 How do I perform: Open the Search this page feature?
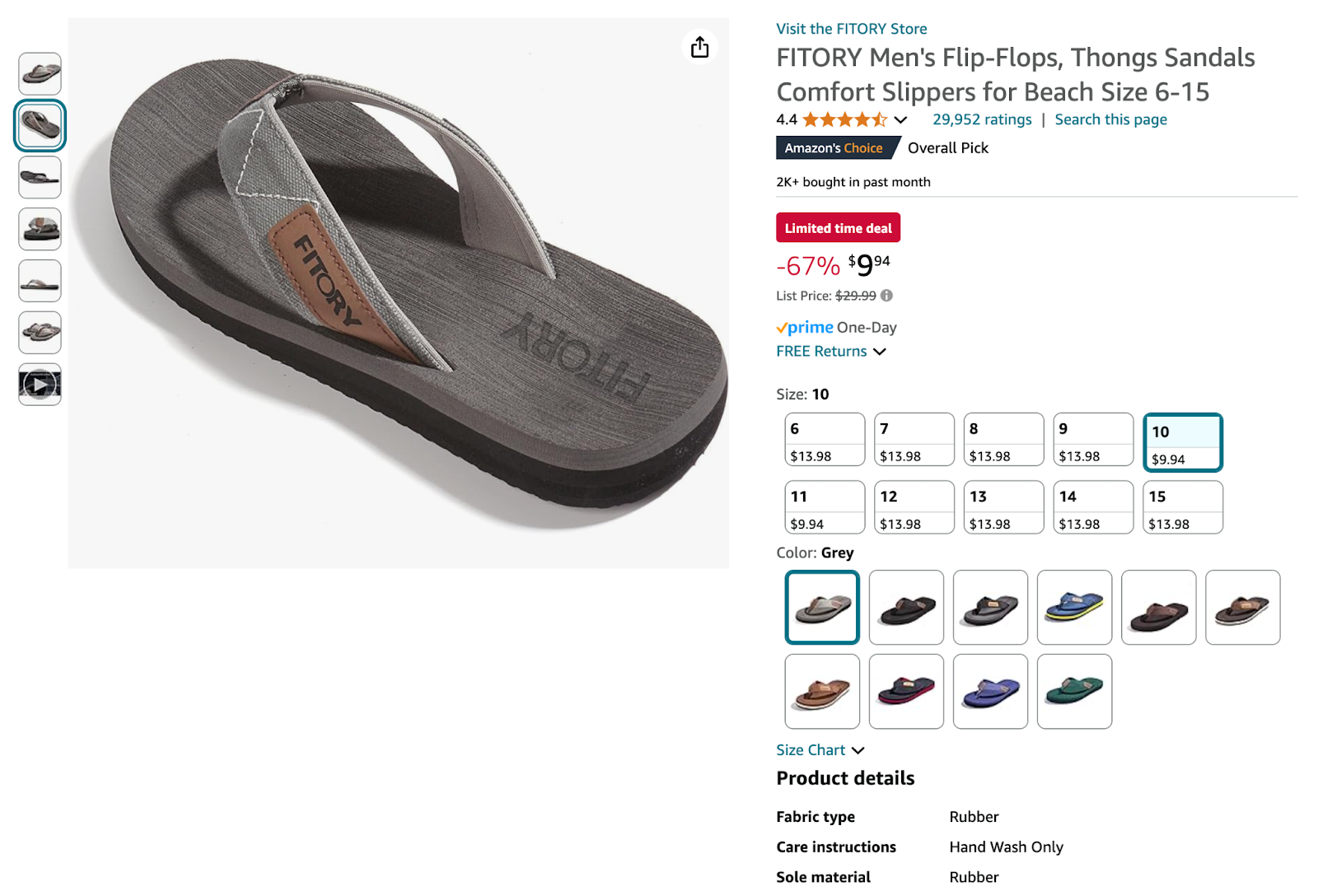point(1110,119)
